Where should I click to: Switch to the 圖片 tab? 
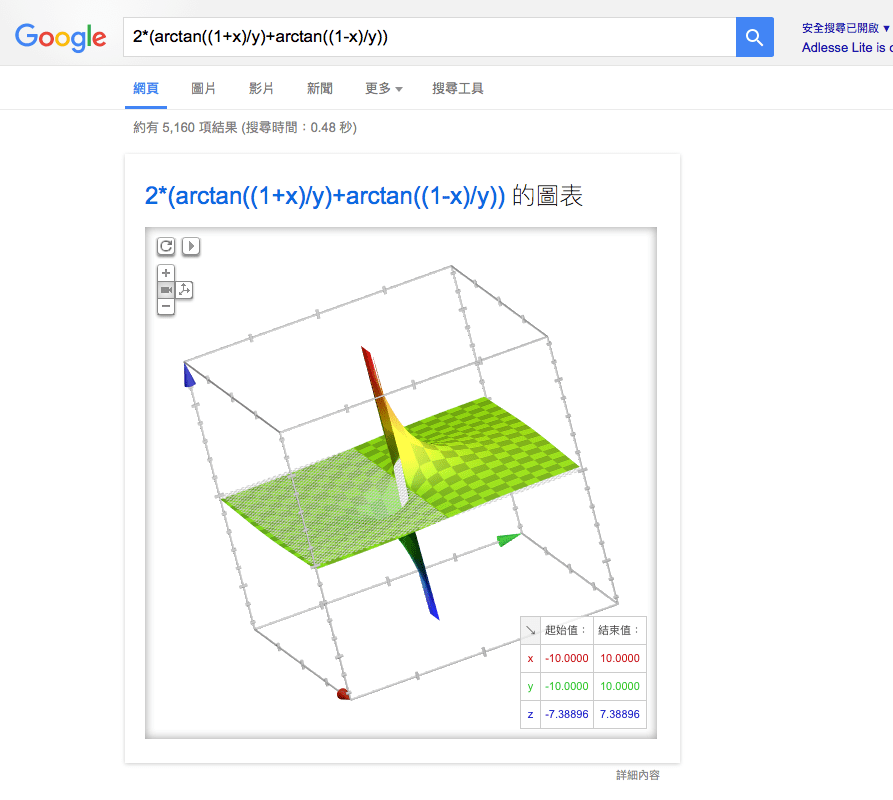(x=203, y=88)
